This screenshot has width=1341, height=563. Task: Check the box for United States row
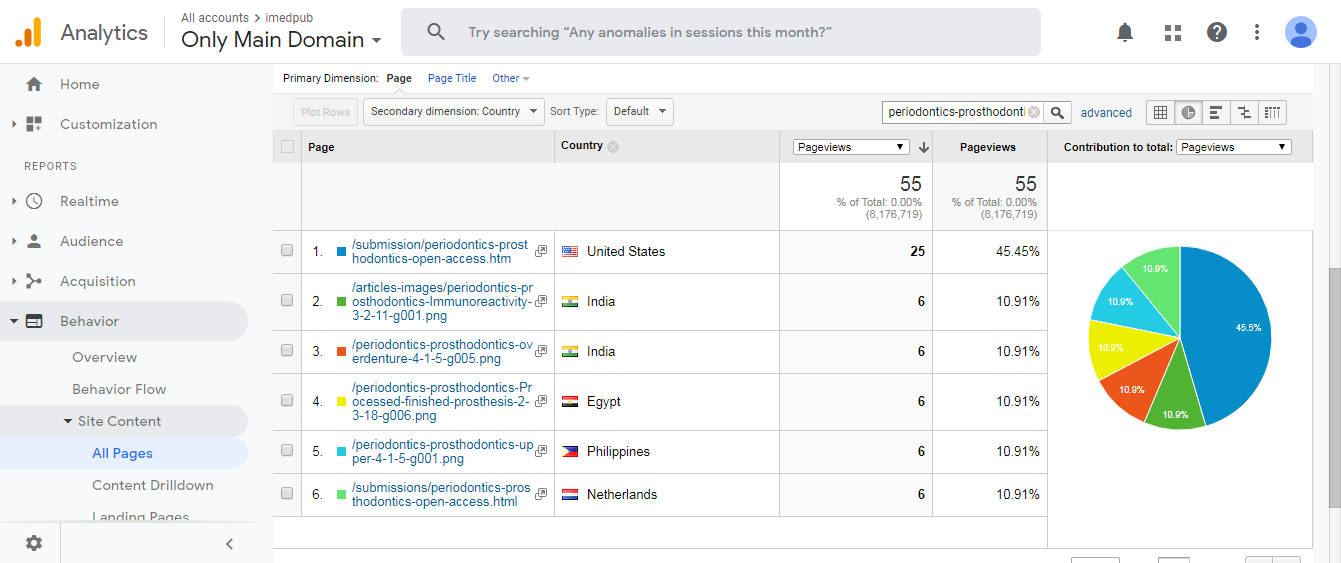coord(287,251)
